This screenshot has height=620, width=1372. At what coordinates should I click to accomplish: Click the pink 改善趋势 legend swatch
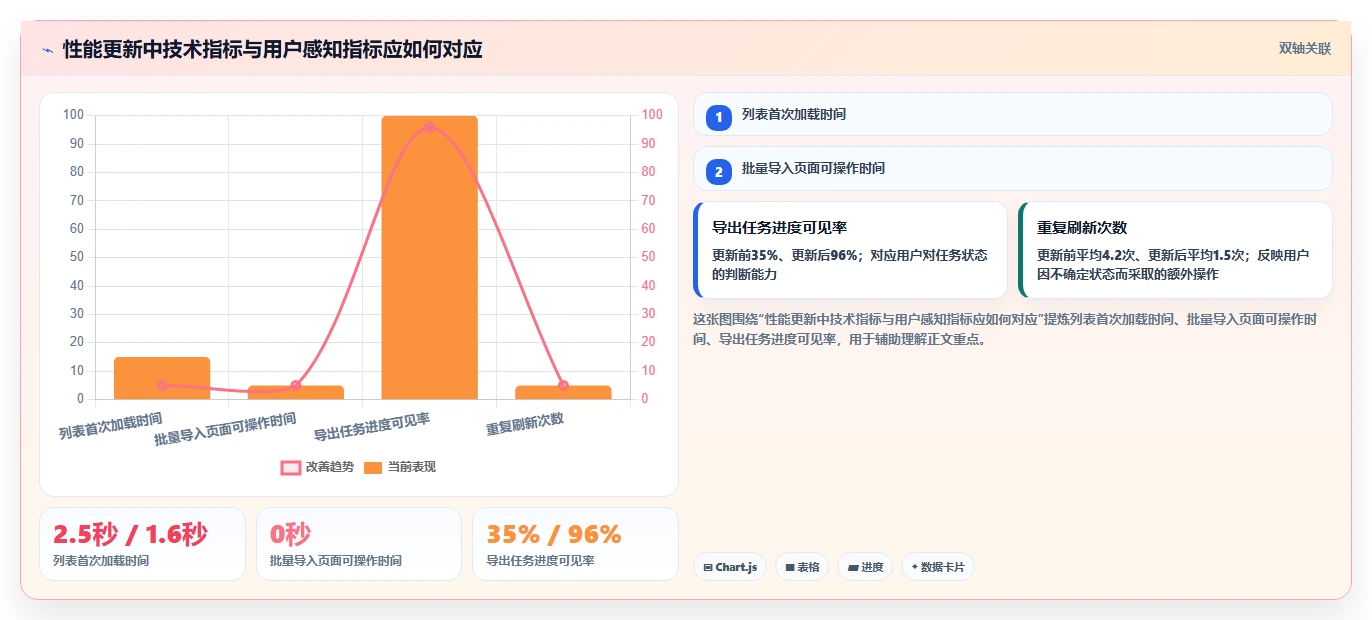tap(291, 467)
